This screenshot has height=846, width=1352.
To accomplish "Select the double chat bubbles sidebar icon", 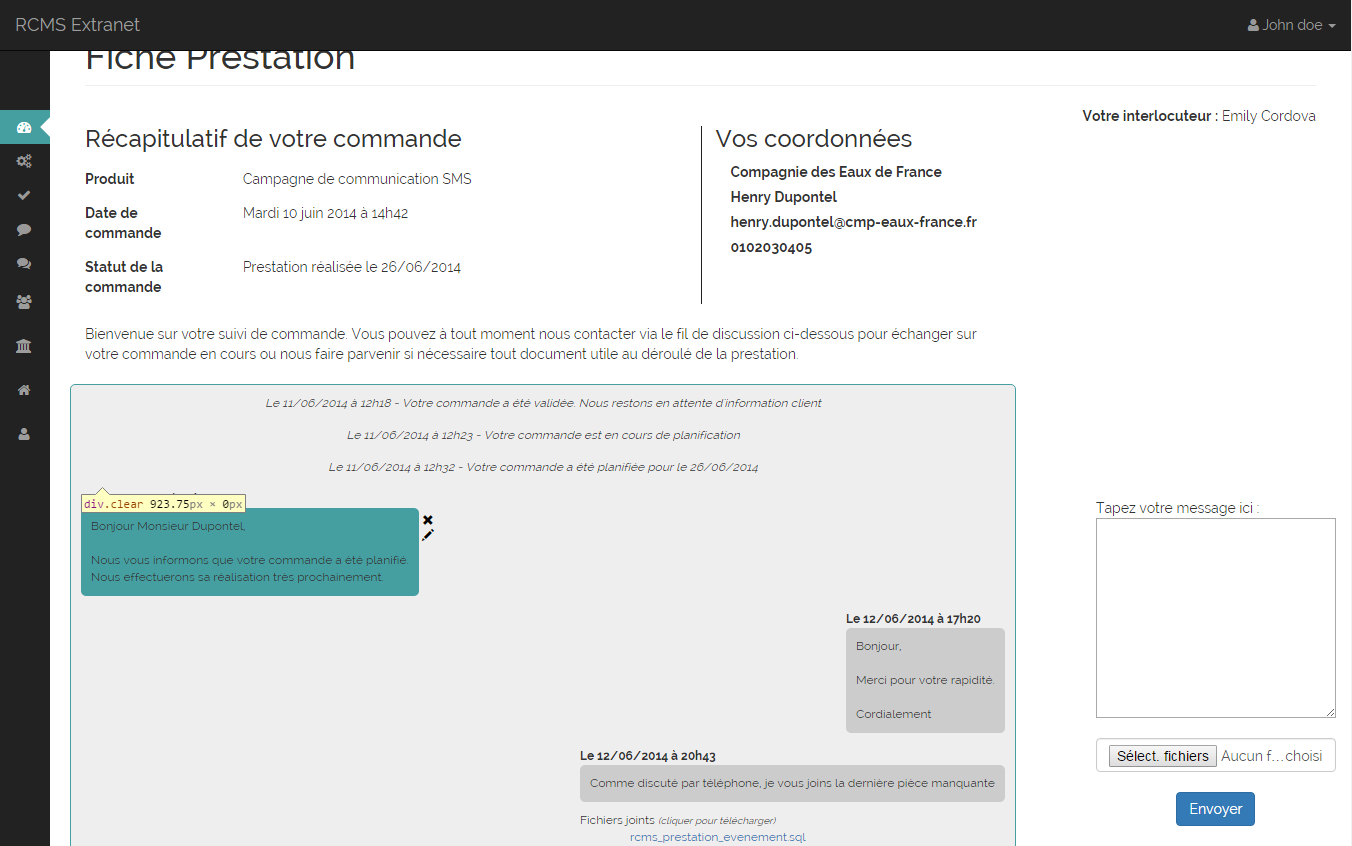I will [24, 263].
